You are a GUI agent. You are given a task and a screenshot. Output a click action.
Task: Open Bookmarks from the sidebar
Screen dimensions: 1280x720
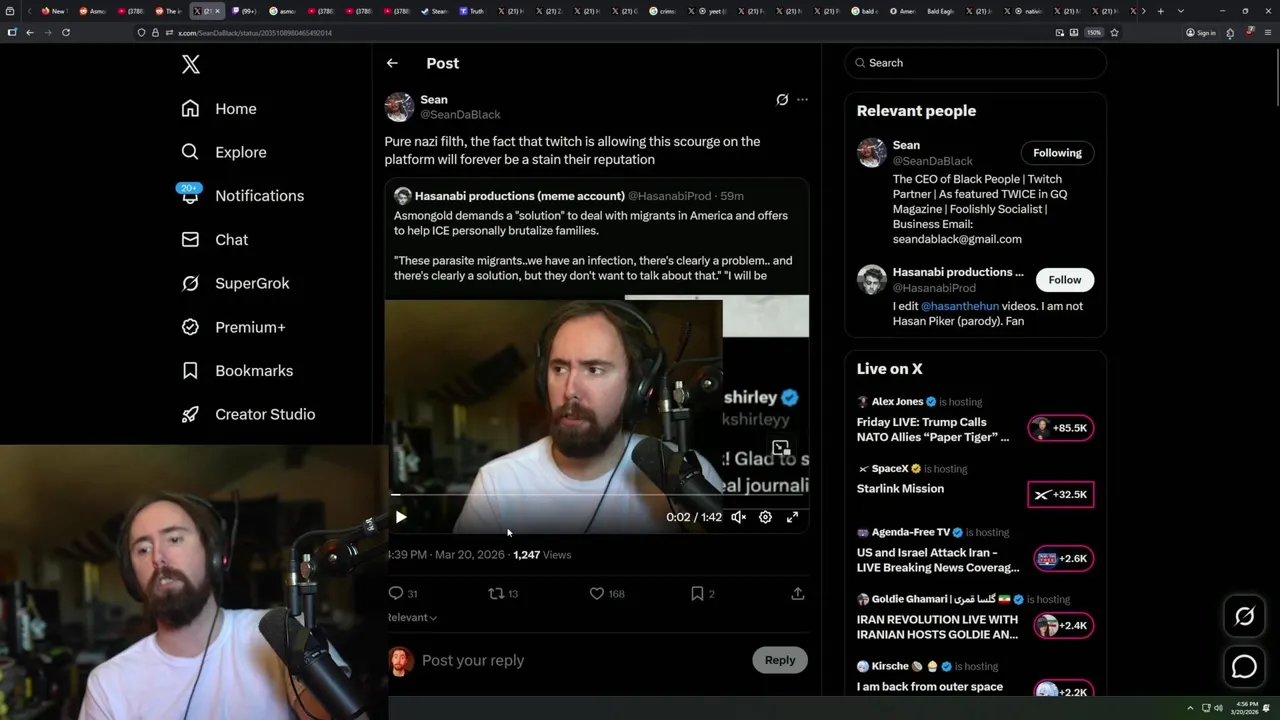pyautogui.click(x=237, y=371)
